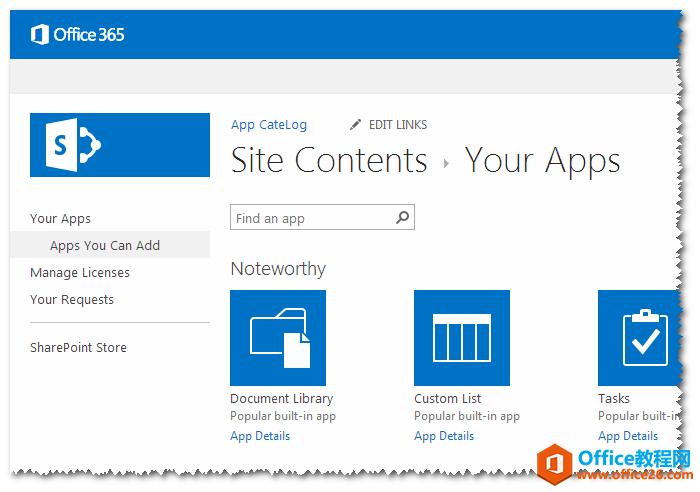This screenshot has height=492, width=700.
Task: Click the Office 365 logo icon
Action: (40, 35)
